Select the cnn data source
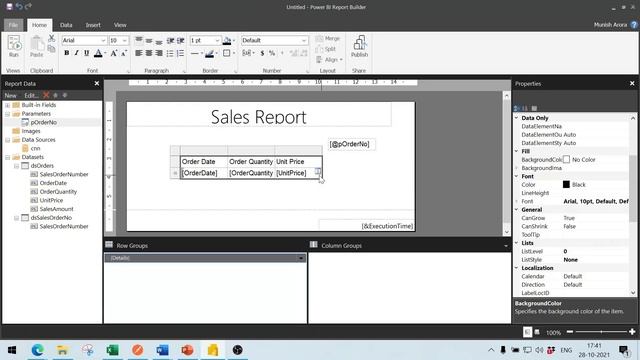This screenshot has height=360, width=640. [x=36, y=149]
